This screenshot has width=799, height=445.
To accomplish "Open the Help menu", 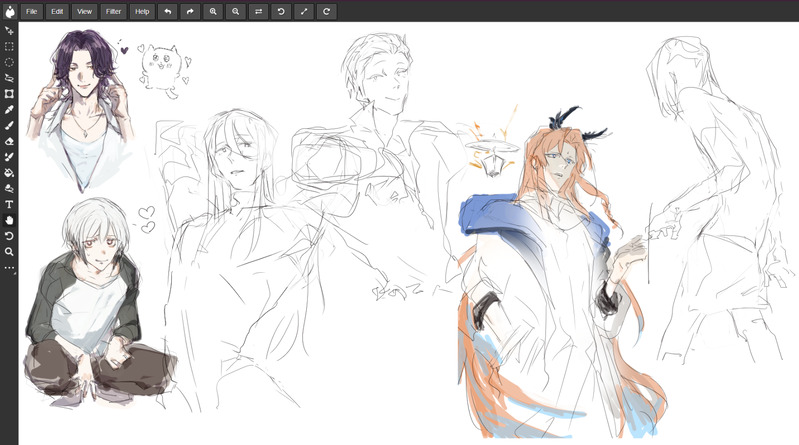I will coord(142,11).
